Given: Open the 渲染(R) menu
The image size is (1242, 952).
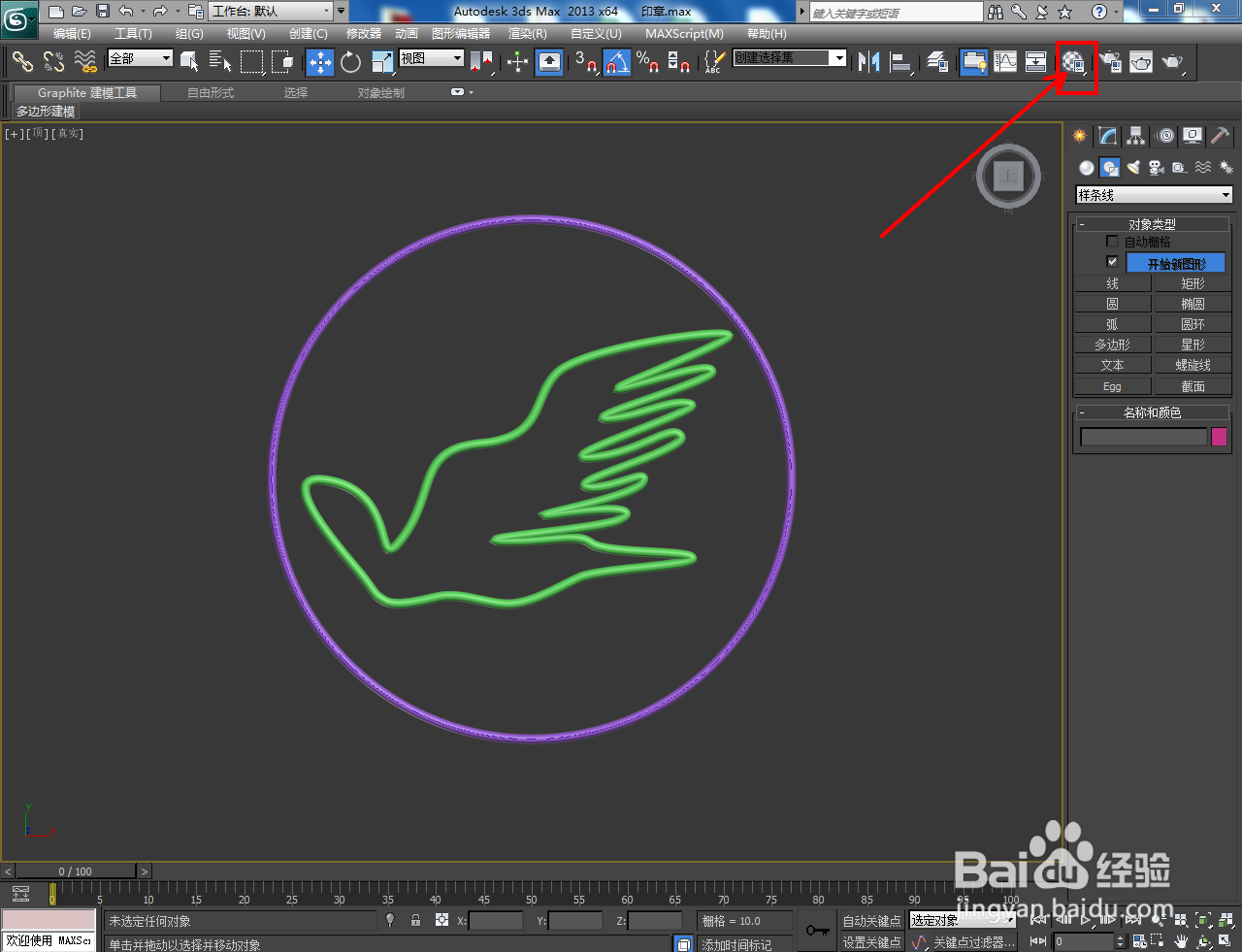Looking at the screenshot, I should point(527,33).
